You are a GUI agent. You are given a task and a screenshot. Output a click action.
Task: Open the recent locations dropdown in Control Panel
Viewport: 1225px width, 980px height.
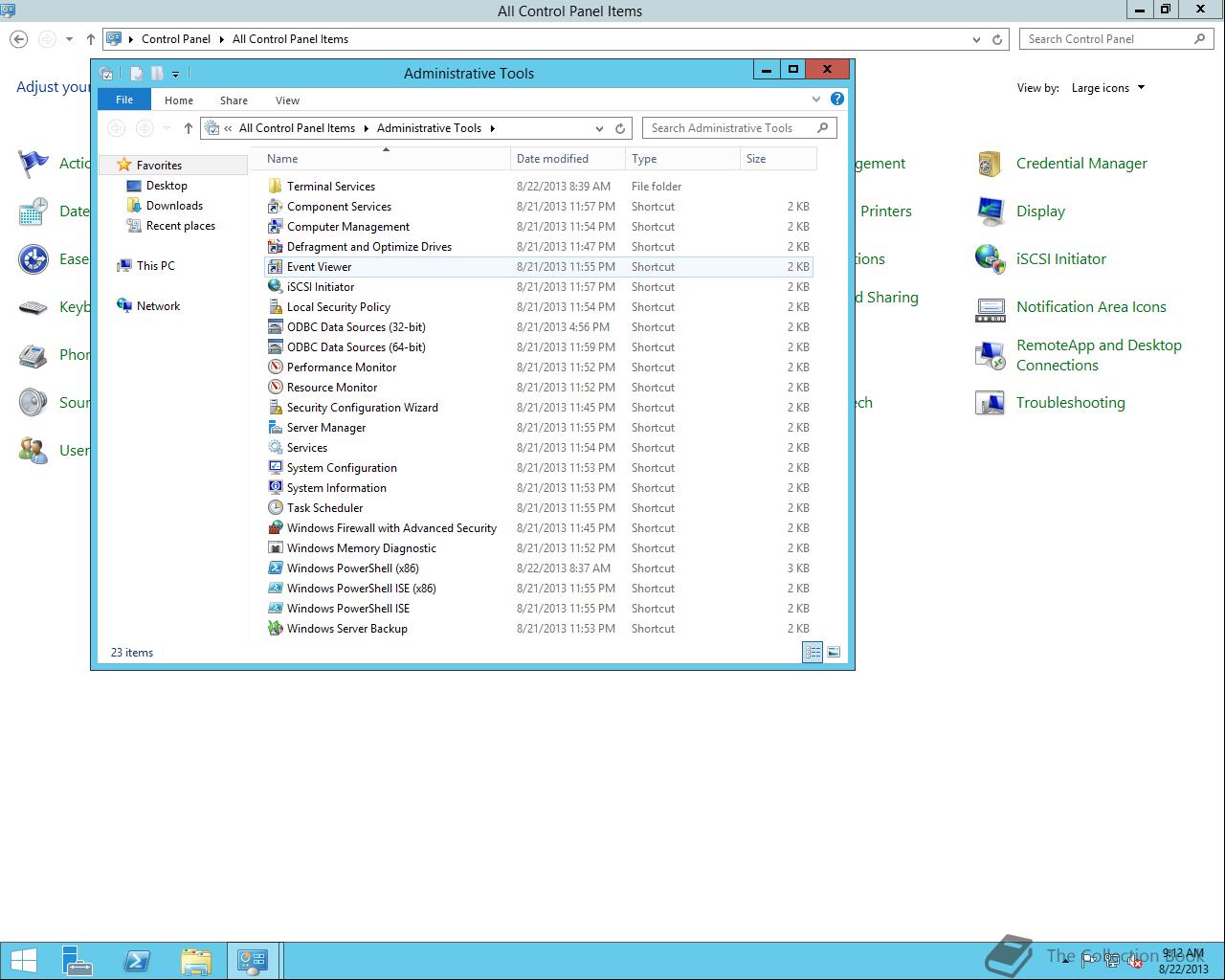69,39
